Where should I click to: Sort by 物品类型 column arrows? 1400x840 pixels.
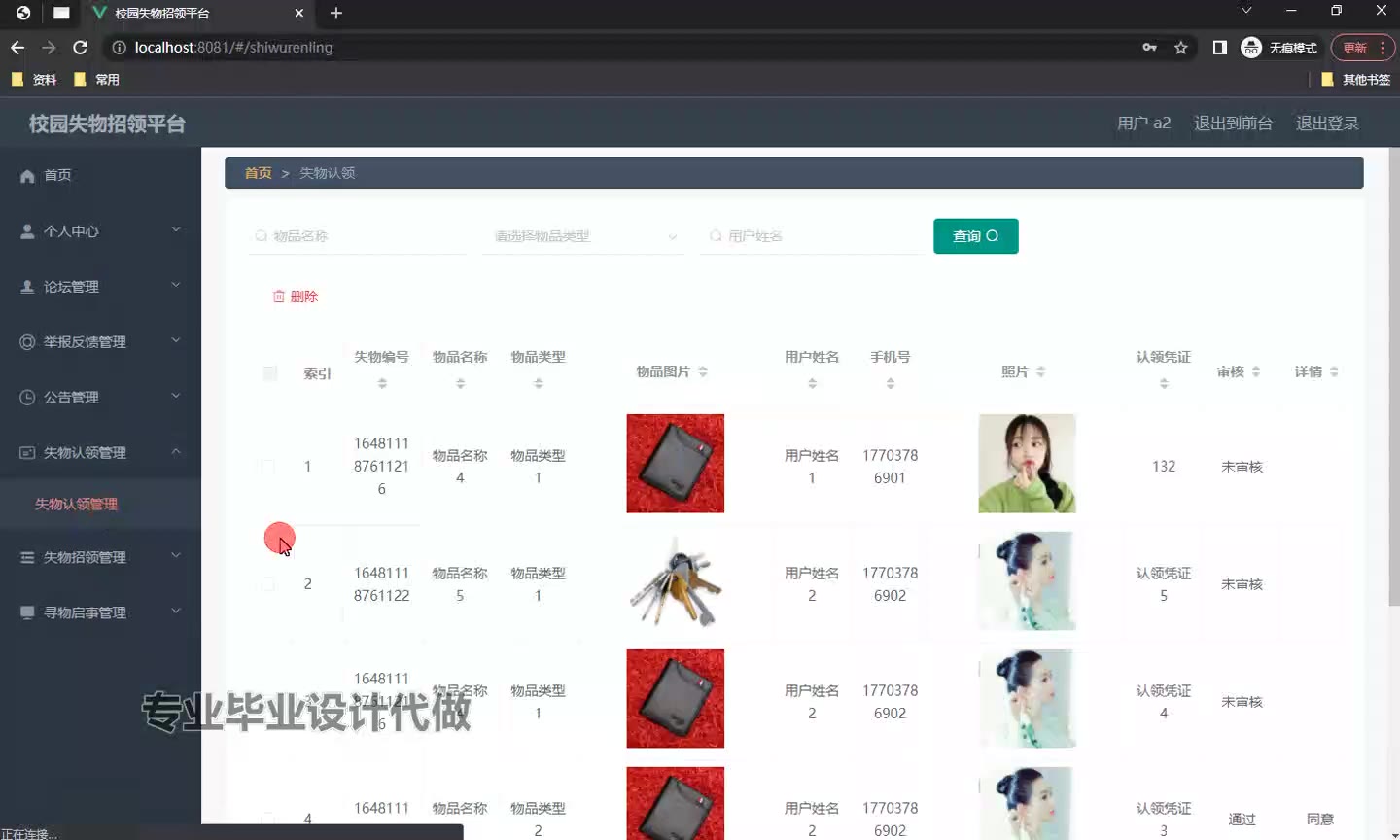click(538, 384)
